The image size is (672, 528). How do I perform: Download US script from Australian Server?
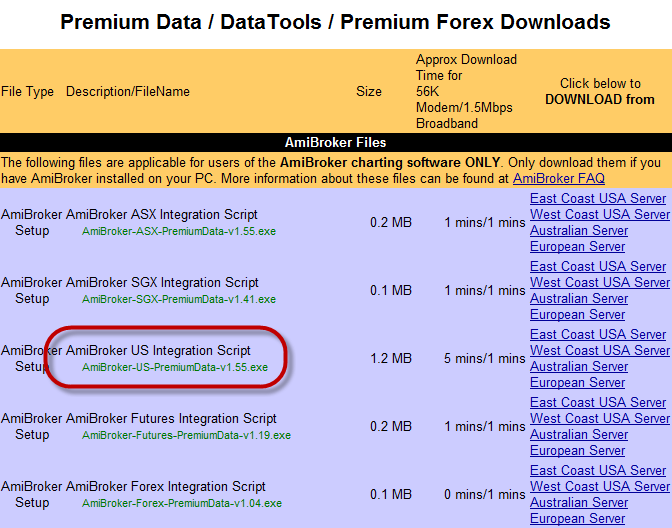tap(579, 367)
